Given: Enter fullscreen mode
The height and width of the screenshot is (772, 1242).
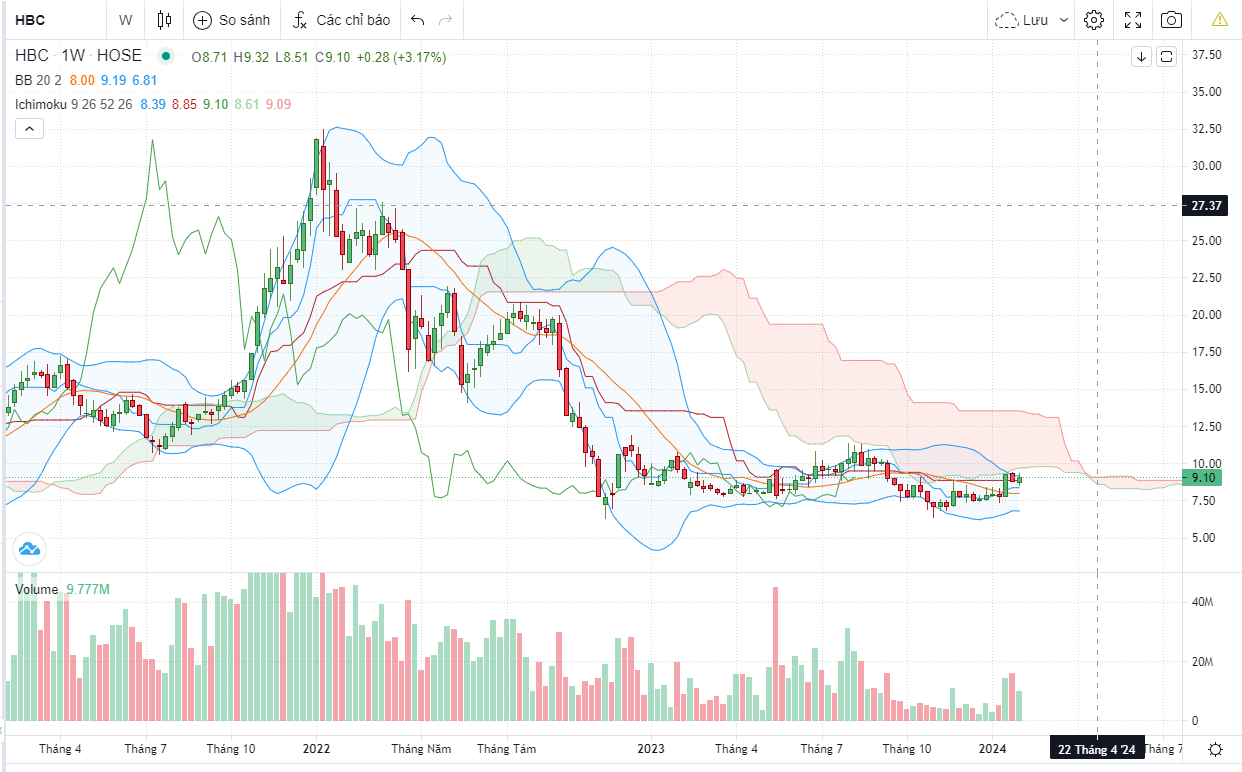Looking at the screenshot, I should [x=1133, y=20].
